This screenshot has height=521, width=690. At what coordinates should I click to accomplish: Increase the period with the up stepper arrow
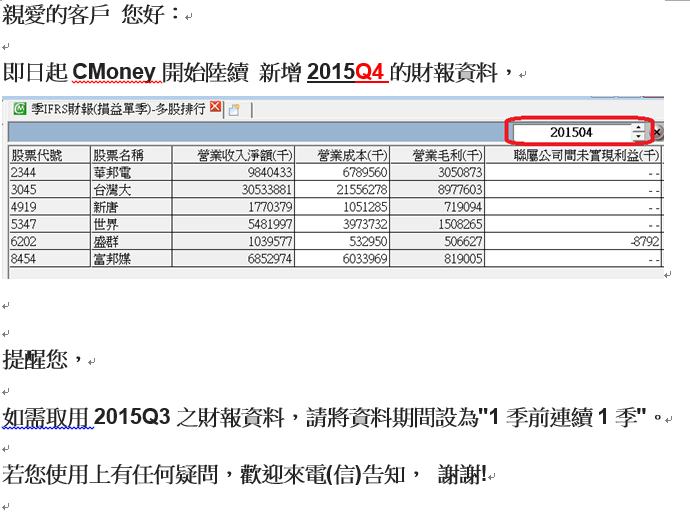click(x=638, y=128)
